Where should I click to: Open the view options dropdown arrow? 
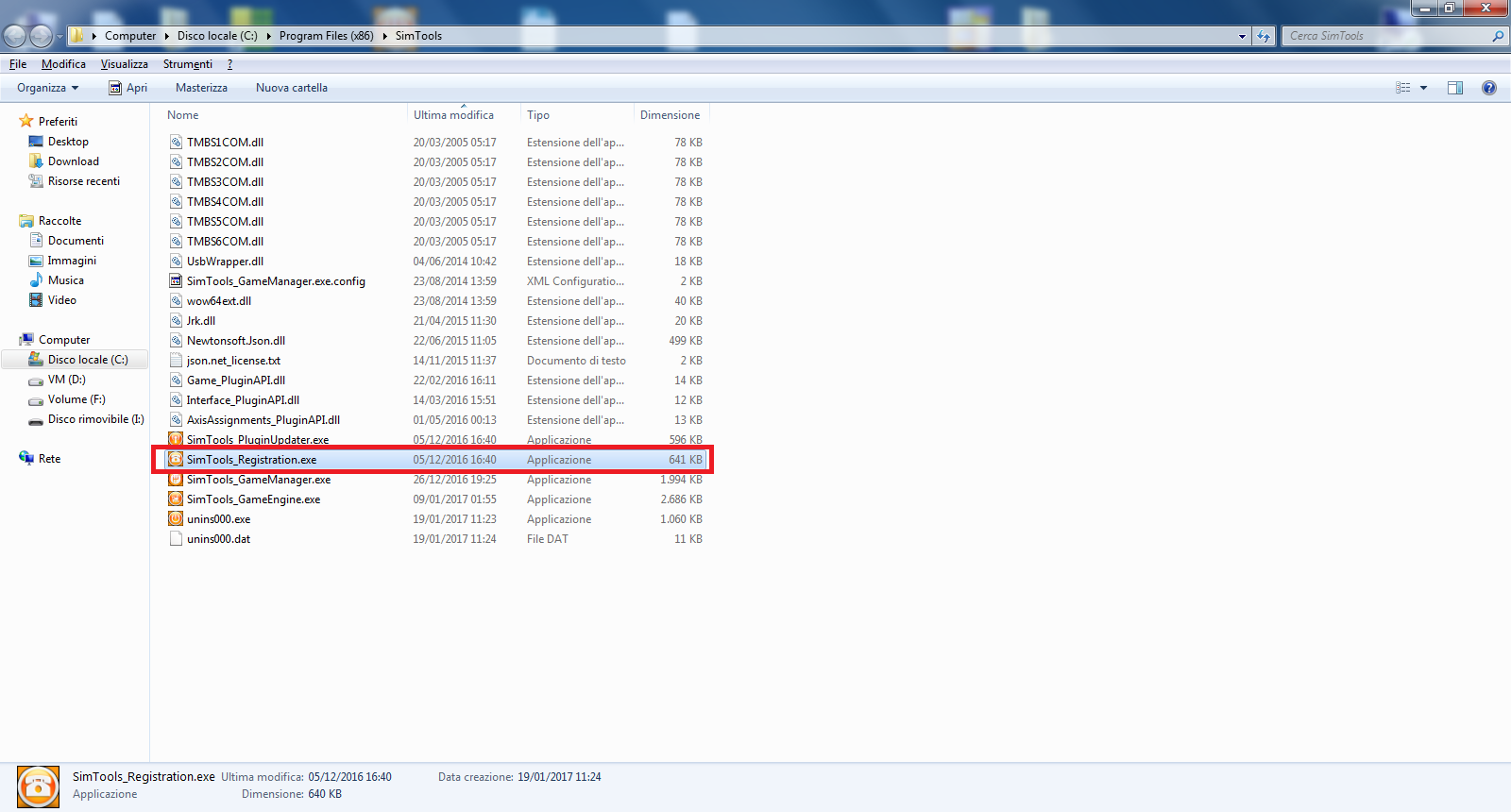1423,88
